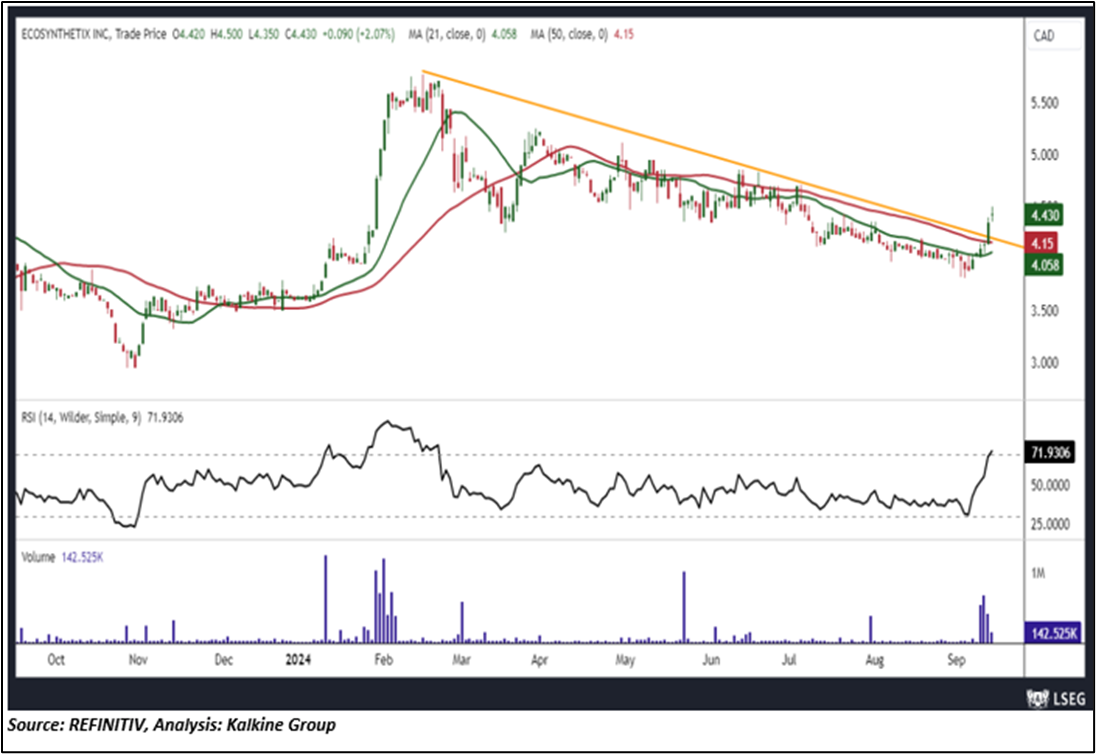The width and height of the screenshot is (1096, 754).
Task: Click the Mar label on time axis
Action: click(461, 660)
